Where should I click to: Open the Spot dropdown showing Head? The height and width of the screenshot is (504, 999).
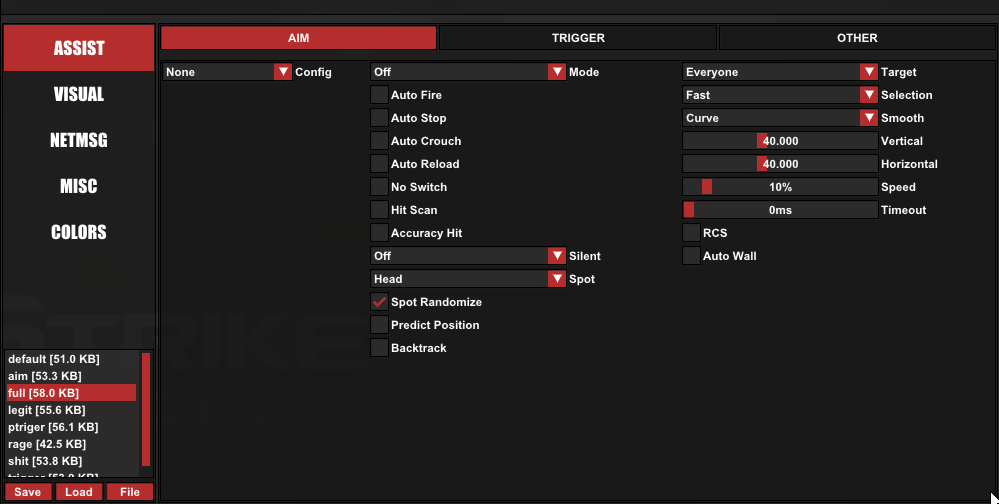point(468,279)
